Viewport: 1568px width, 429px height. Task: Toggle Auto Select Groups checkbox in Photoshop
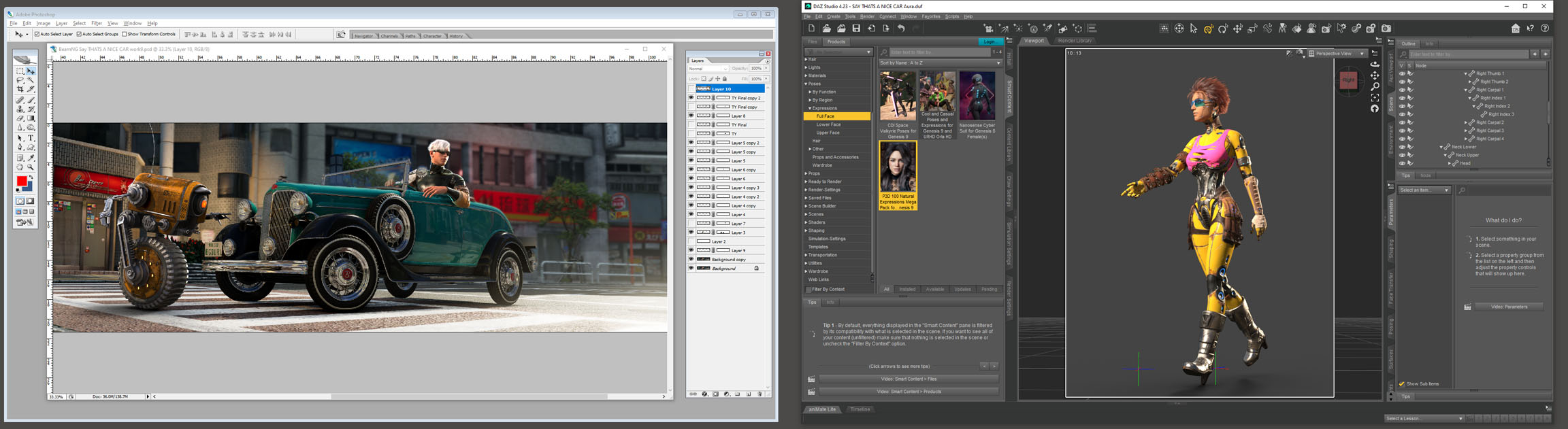point(79,34)
